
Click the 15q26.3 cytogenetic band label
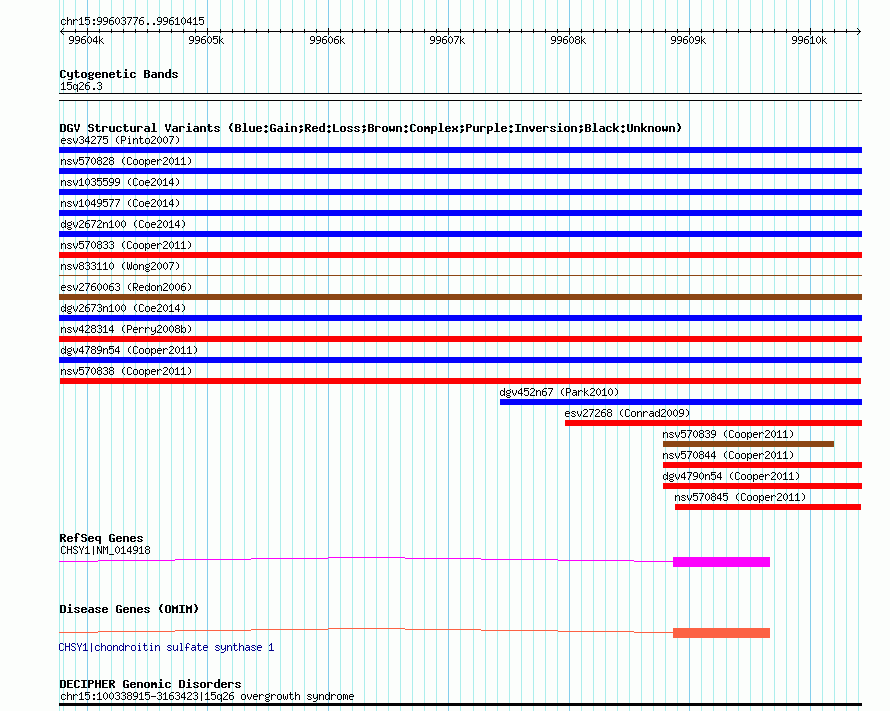[81, 87]
